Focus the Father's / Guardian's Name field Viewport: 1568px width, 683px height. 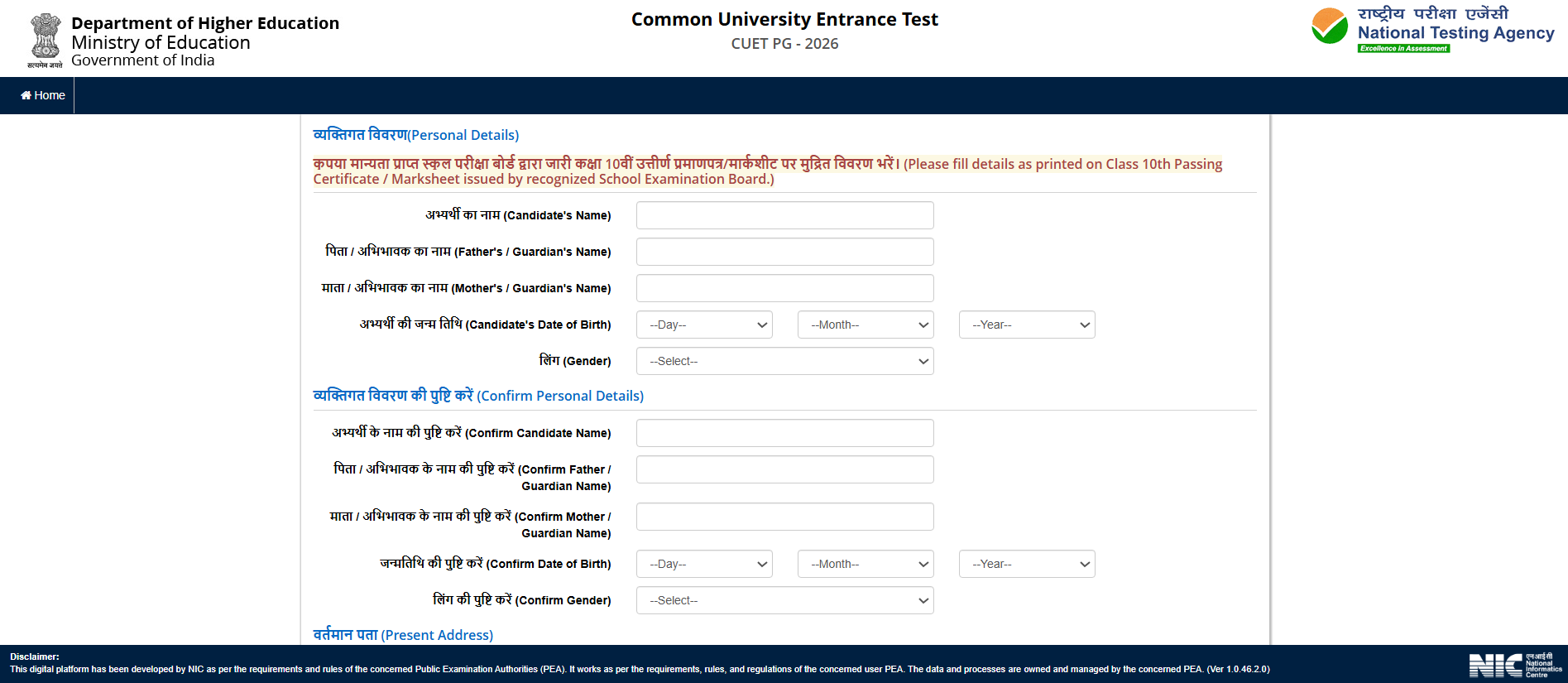784,252
